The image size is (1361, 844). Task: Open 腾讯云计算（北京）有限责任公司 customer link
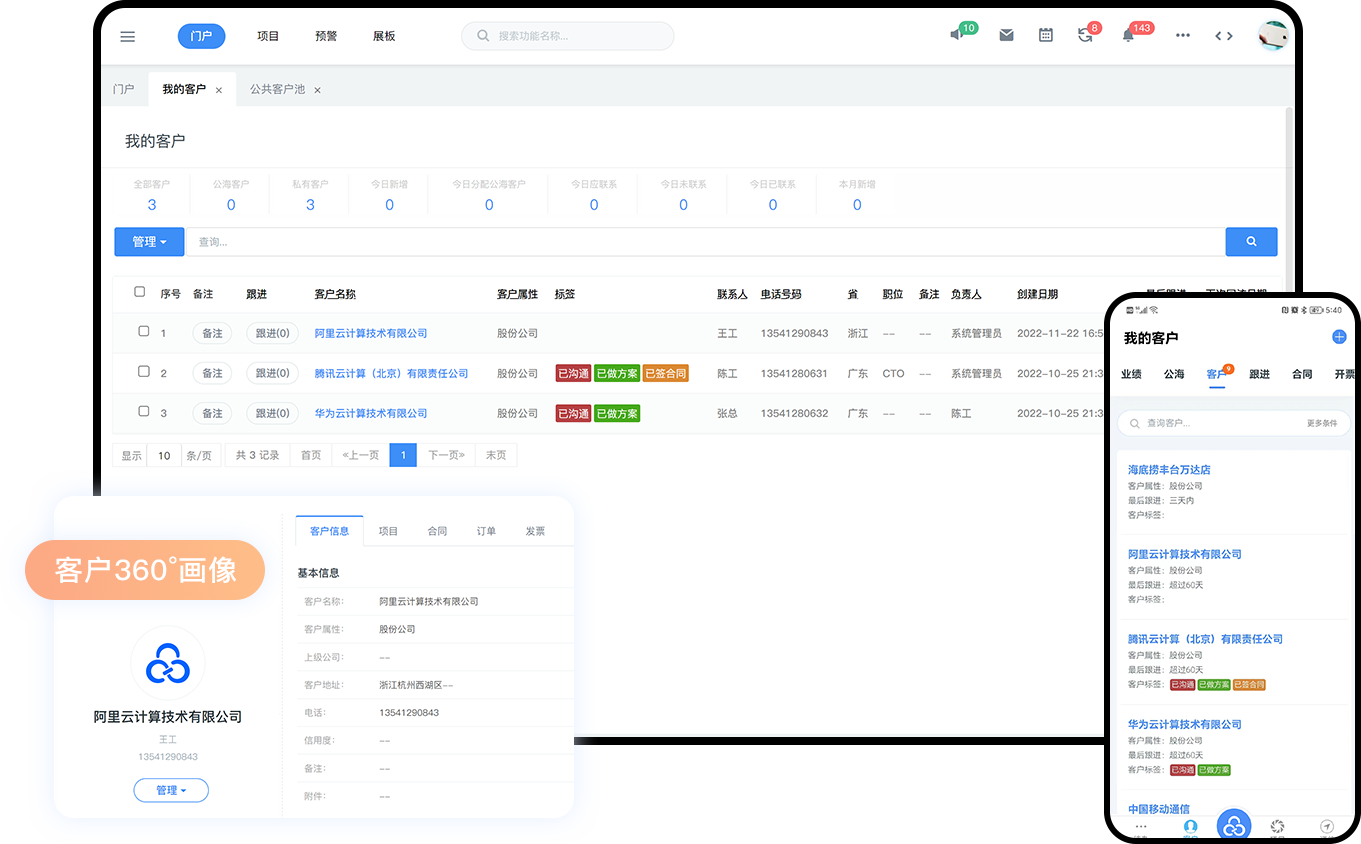[391, 374]
